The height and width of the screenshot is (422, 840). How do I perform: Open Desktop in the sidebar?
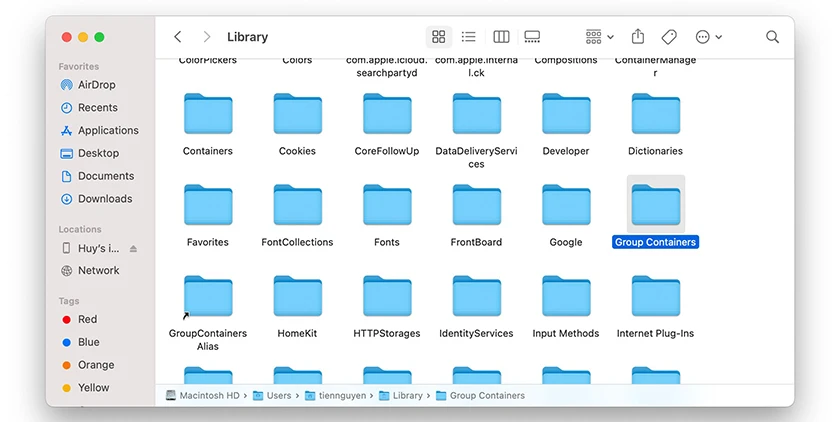click(89, 153)
